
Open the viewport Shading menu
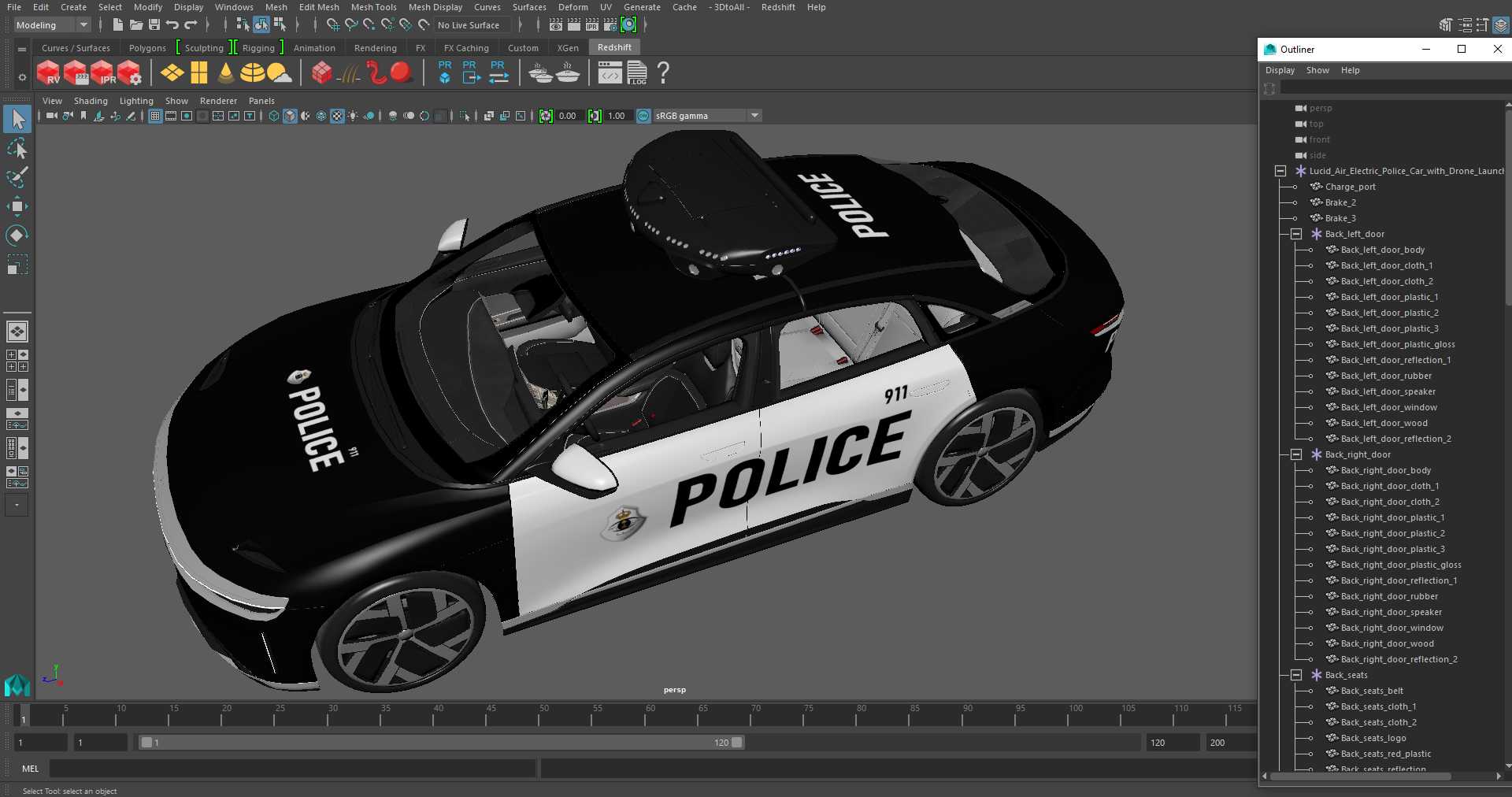click(x=91, y=101)
